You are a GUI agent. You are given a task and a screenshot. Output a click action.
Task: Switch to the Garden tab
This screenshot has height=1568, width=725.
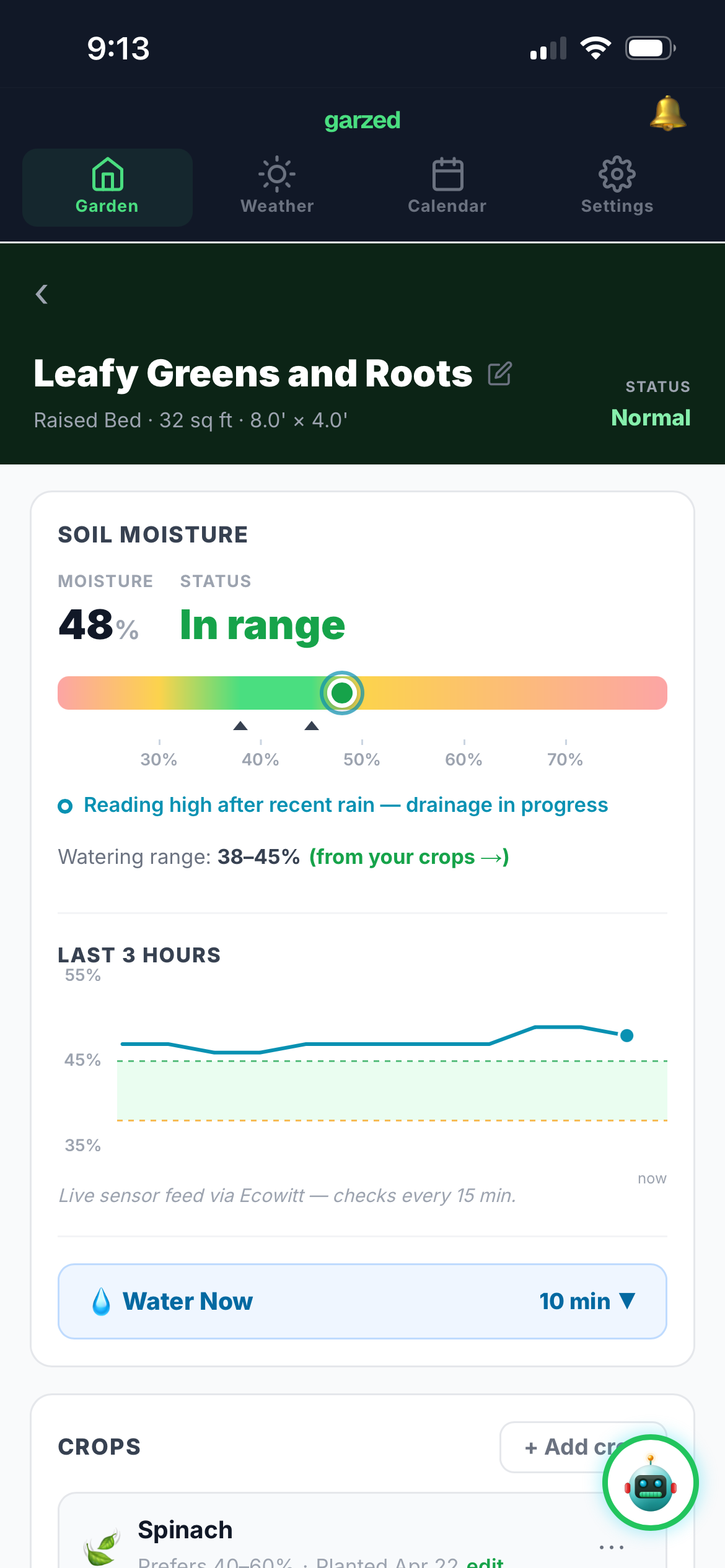(107, 187)
